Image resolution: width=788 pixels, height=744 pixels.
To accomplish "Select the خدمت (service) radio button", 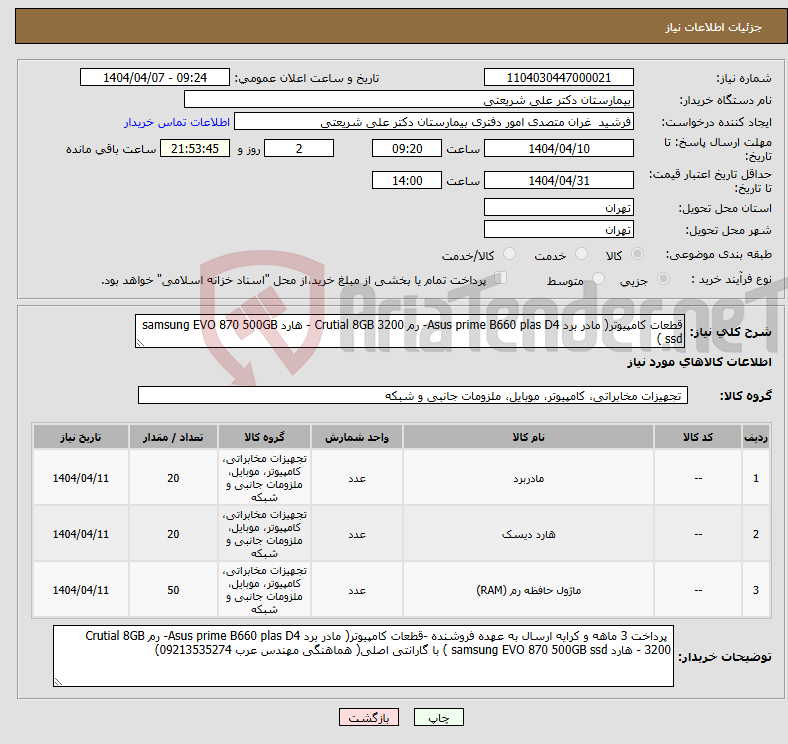I will pyautogui.click(x=581, y=254).
